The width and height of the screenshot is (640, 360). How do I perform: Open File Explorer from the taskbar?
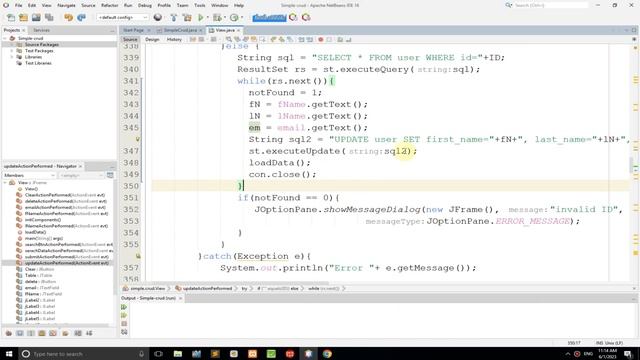pos(178,354)
